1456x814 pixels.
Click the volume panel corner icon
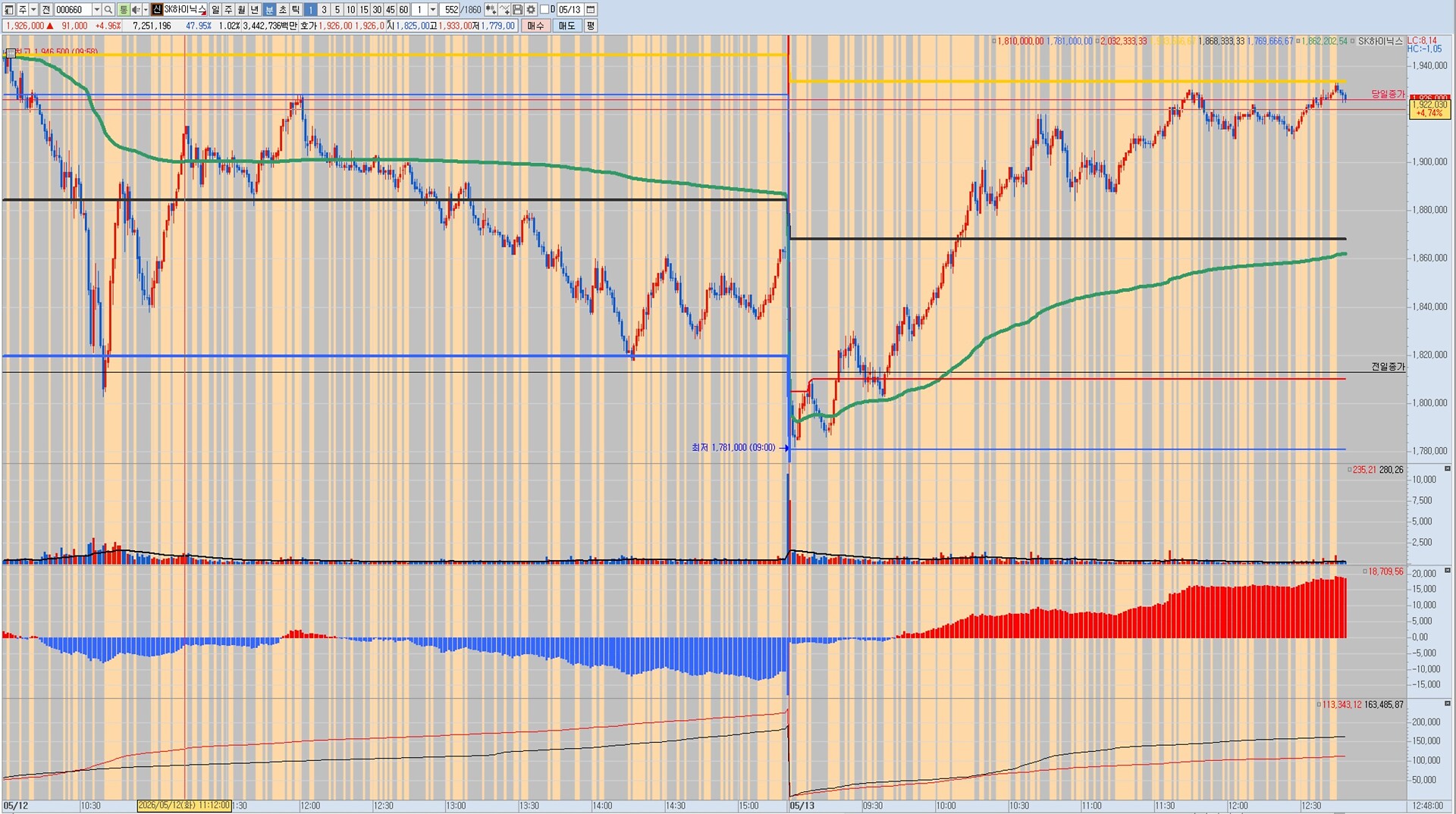(x=1448, y=469)
